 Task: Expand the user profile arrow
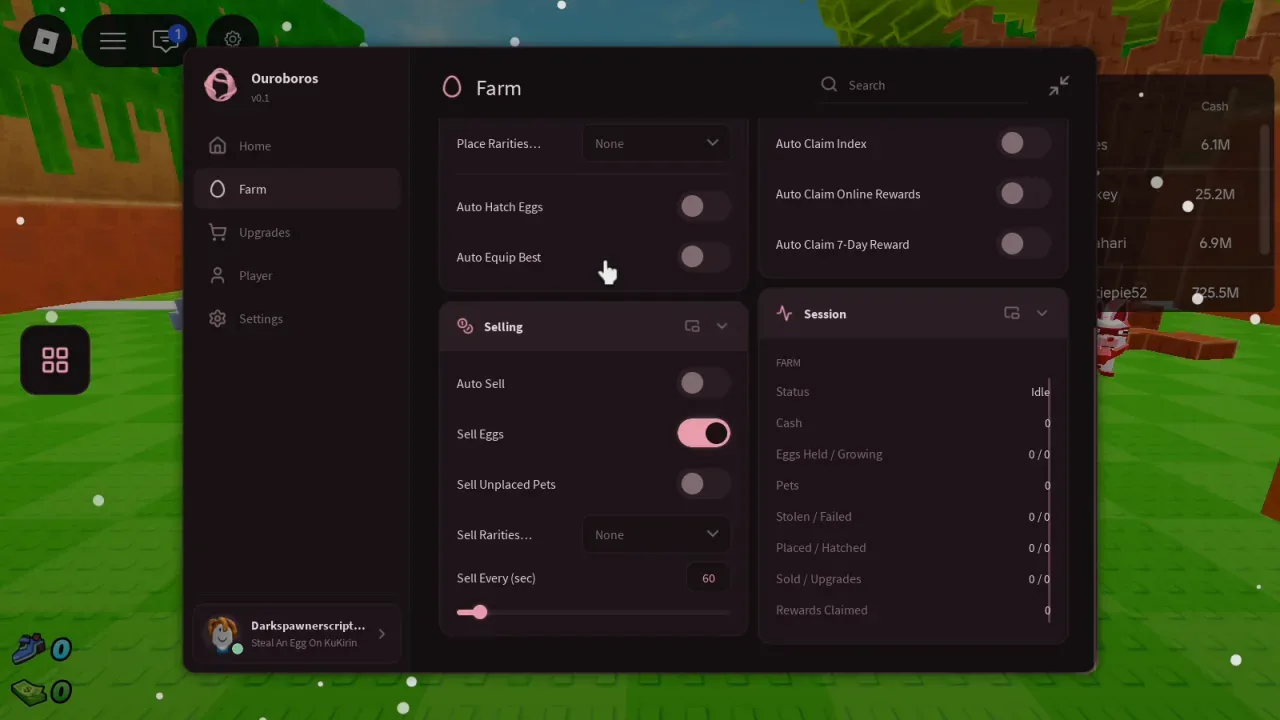coord(381,634)
